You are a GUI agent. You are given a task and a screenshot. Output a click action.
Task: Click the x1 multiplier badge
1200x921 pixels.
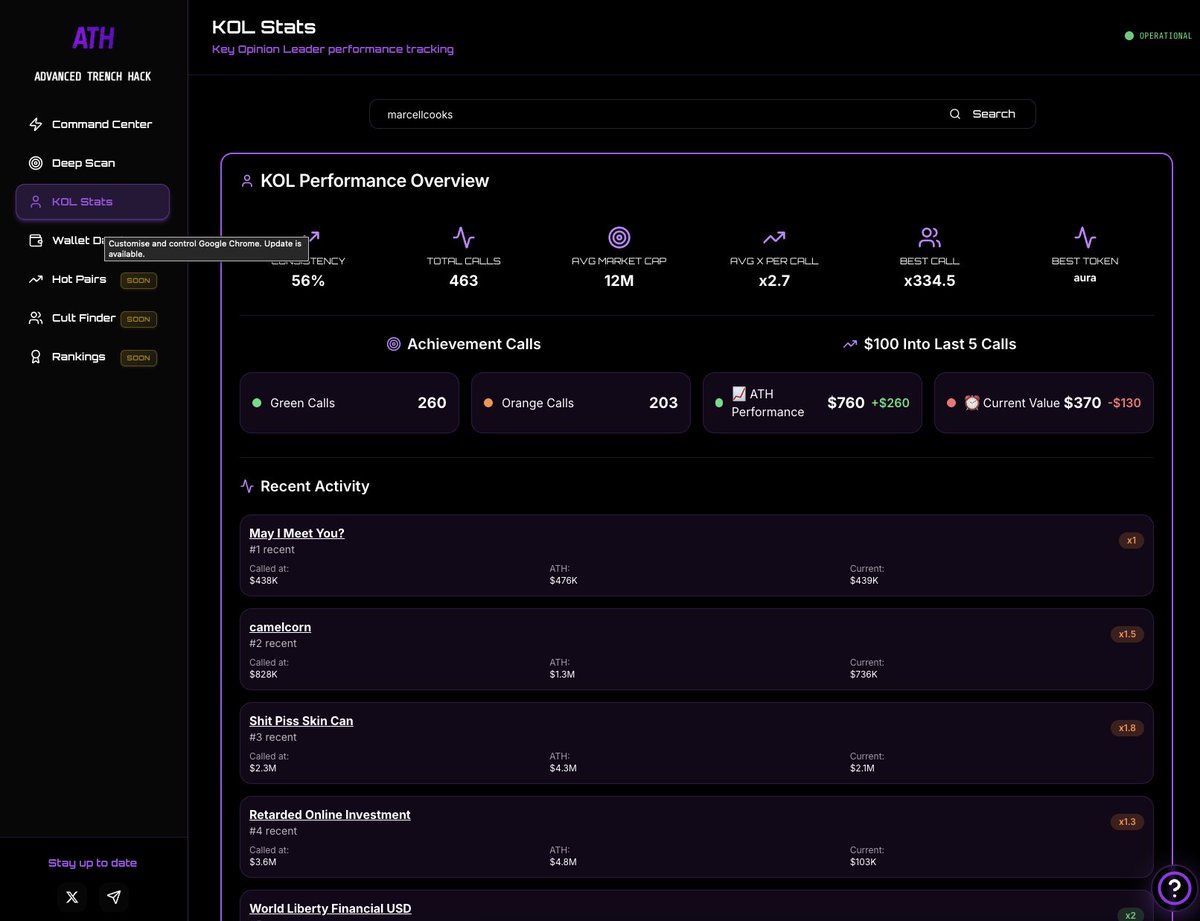[1131, 540]
